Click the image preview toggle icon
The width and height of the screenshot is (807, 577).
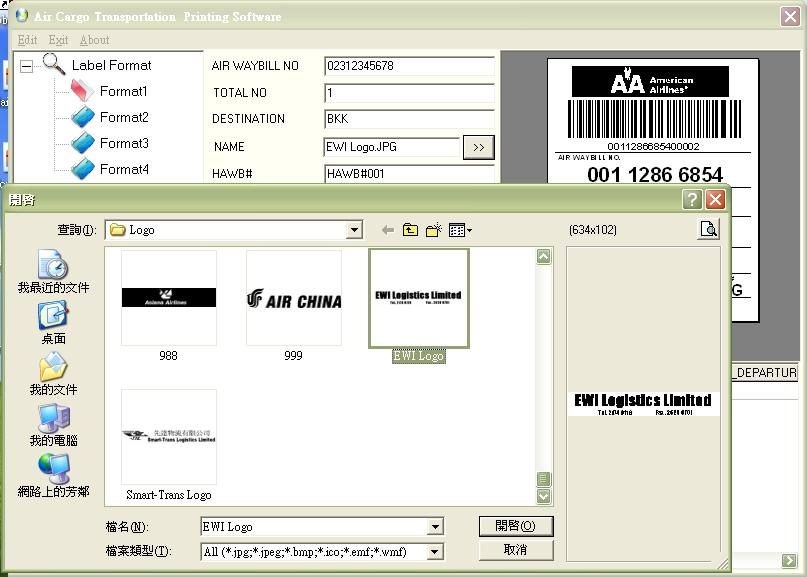(x=709, y=229)
